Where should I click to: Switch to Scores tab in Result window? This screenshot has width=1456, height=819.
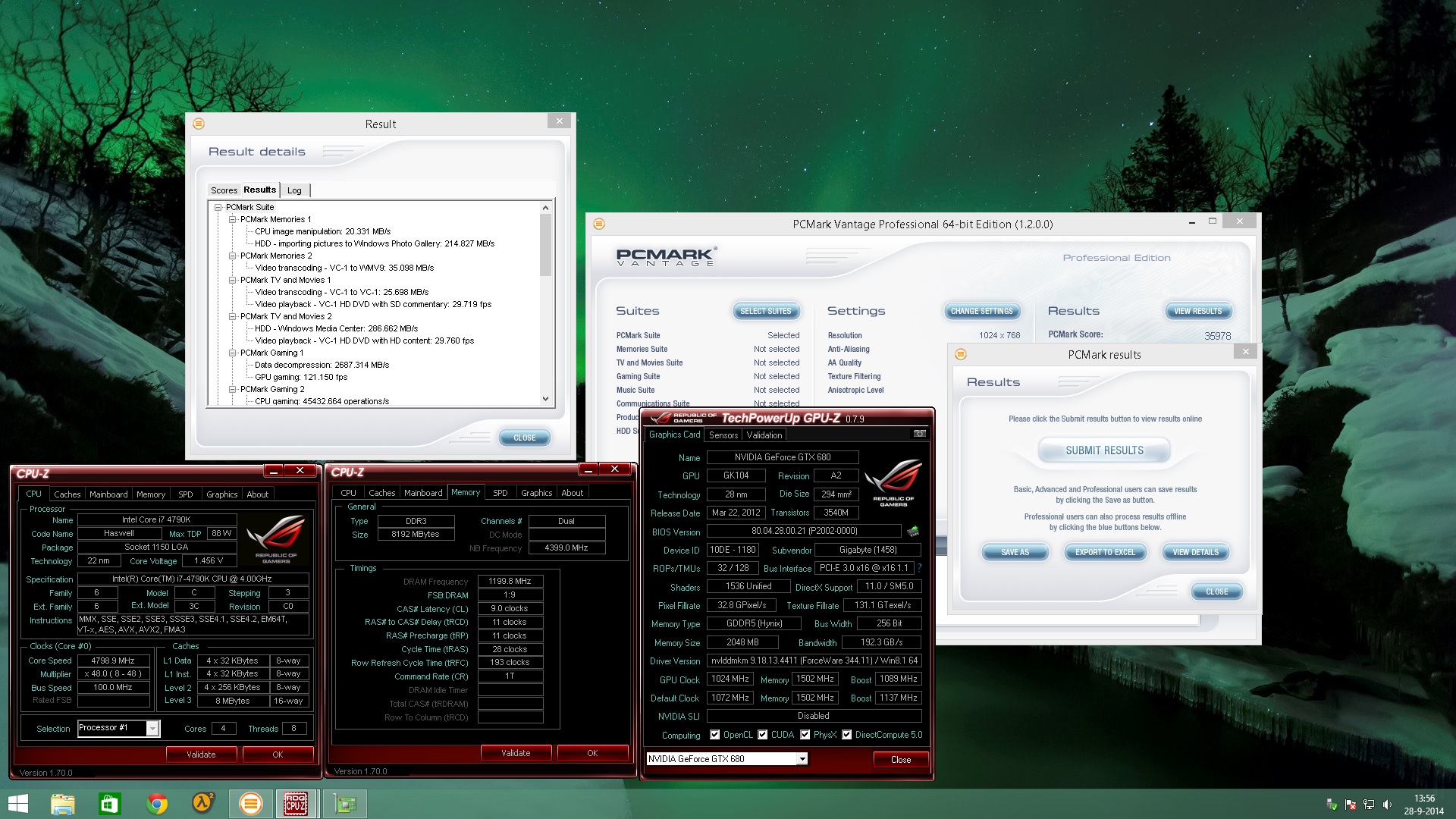[224, 190]
